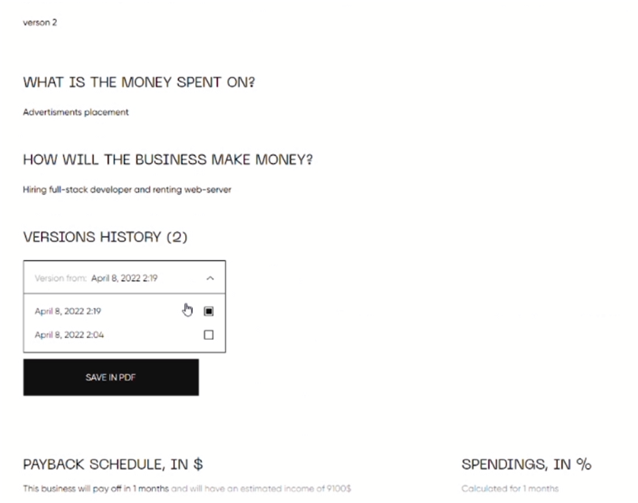Click the "verson 2" text at the top
Screen dimensions: 638x503
coord(40,22)
